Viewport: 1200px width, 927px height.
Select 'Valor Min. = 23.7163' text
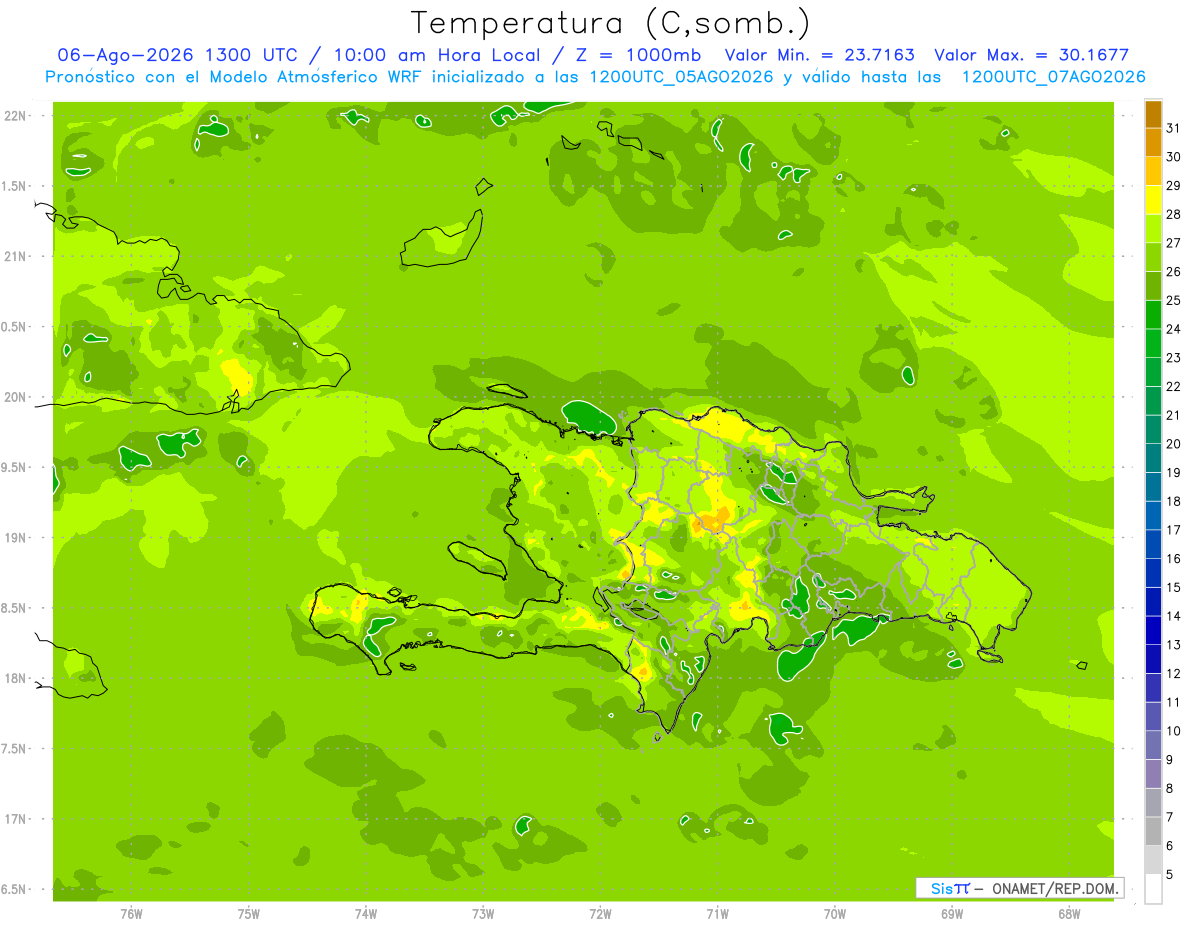click(x=819, y=55)
